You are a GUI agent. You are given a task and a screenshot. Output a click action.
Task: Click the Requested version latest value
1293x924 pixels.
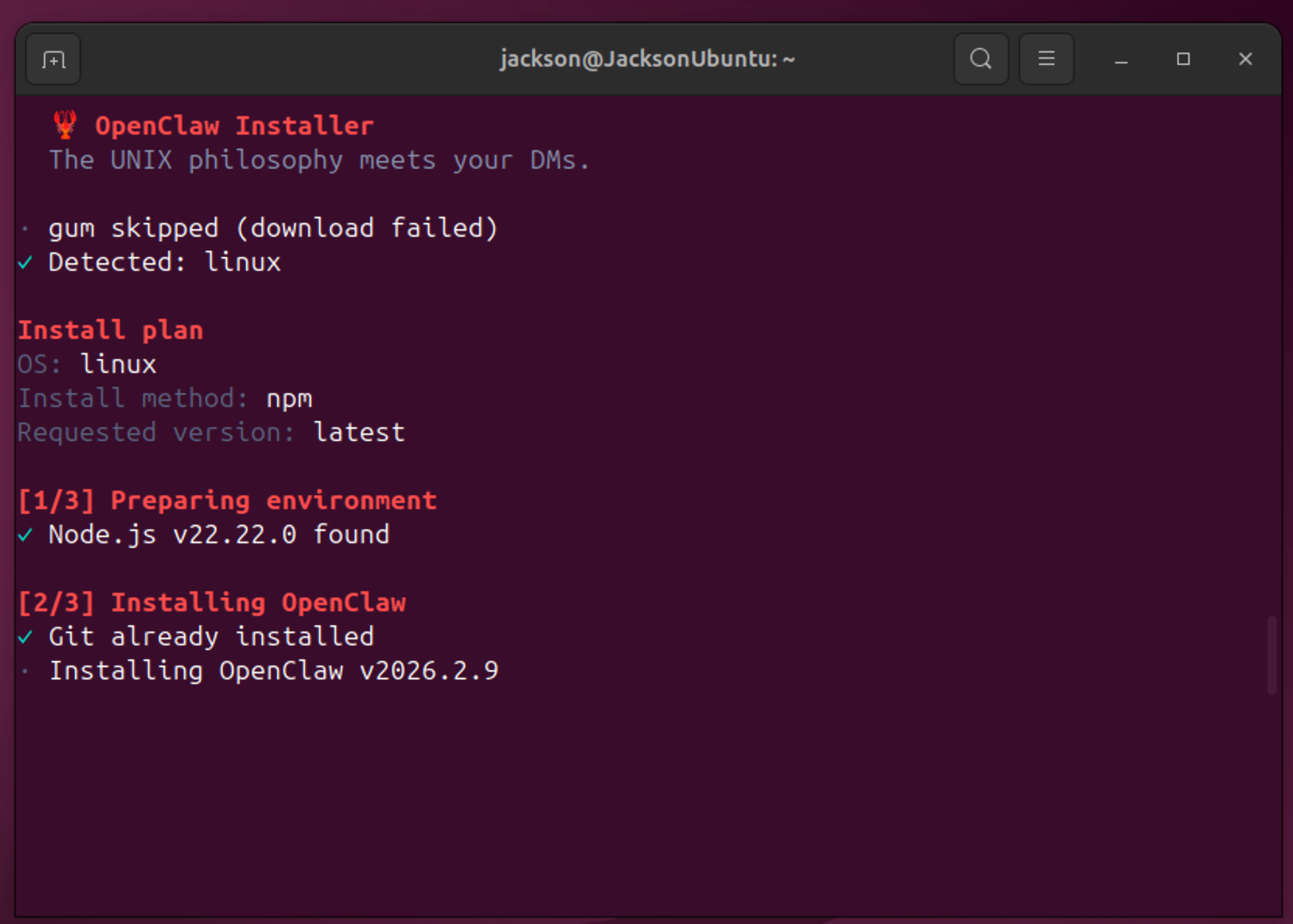[358, 433]
